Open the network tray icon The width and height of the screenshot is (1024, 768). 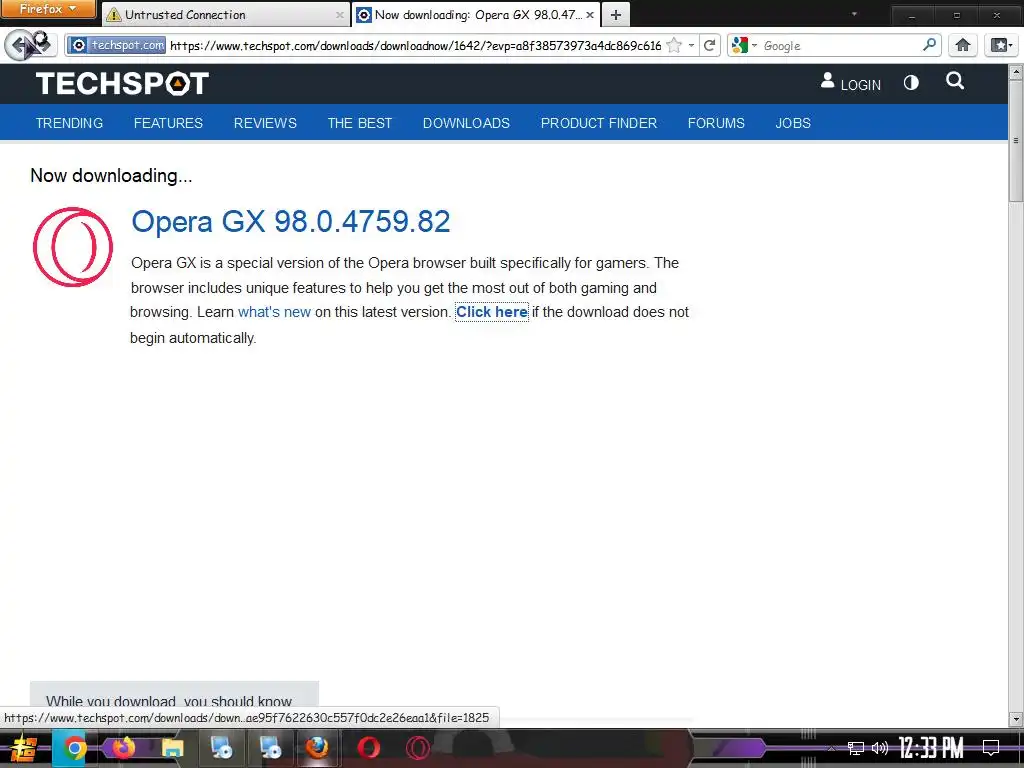click(x=856, y=748)
